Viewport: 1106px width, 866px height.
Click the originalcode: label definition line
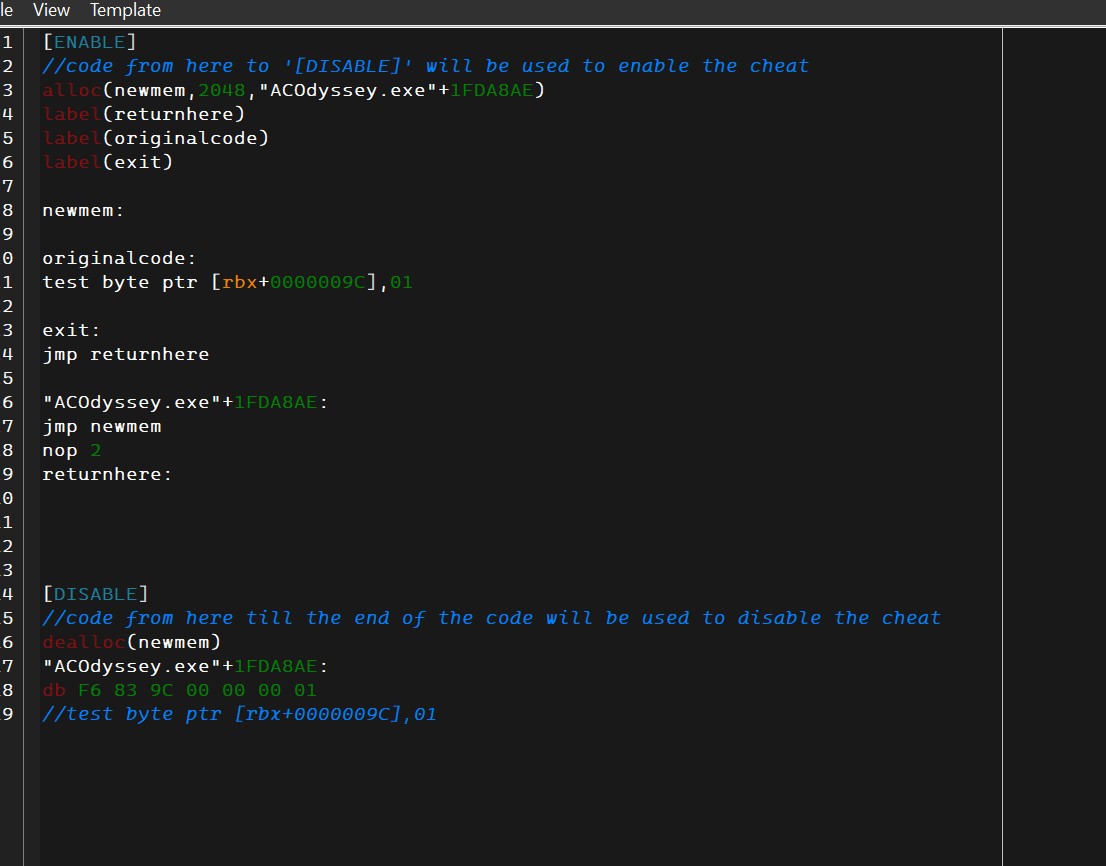point(119,258)
